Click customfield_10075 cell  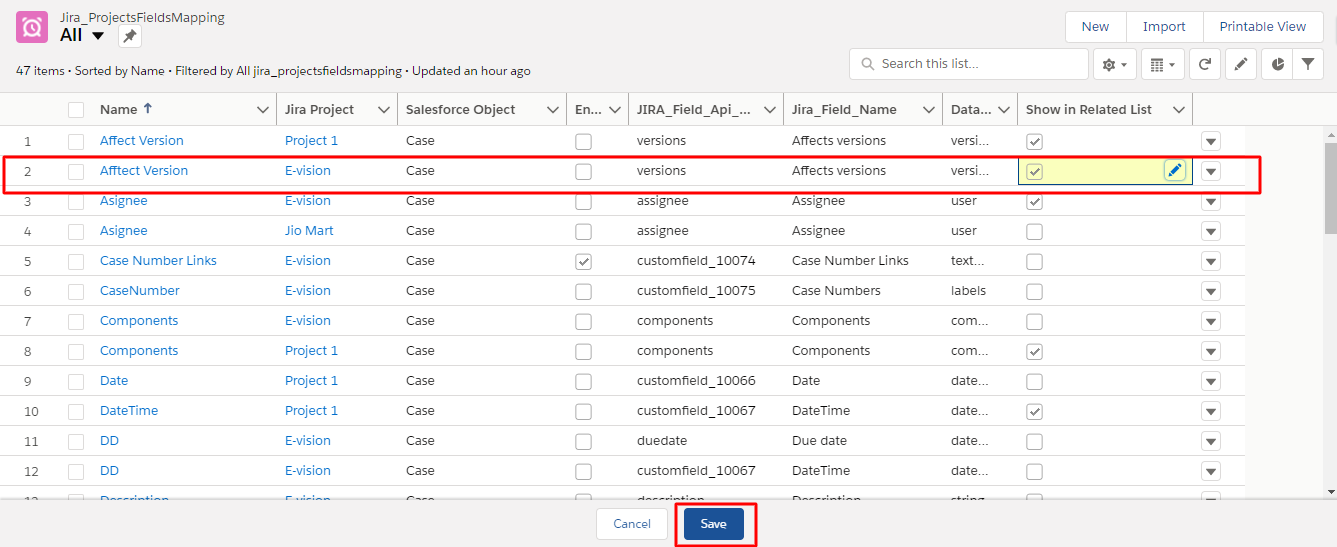696,291
